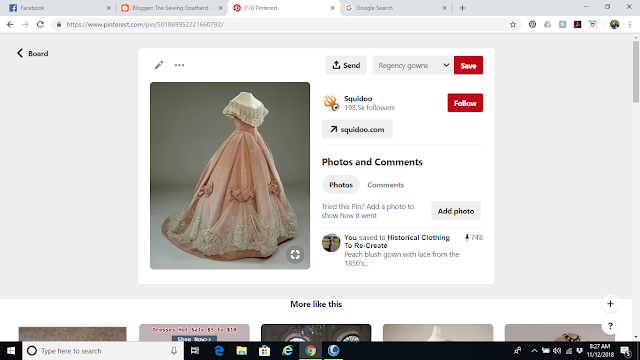Open the pink gown pin image
The width and height of the screenshot is (640, 360).
pos(230,176)
